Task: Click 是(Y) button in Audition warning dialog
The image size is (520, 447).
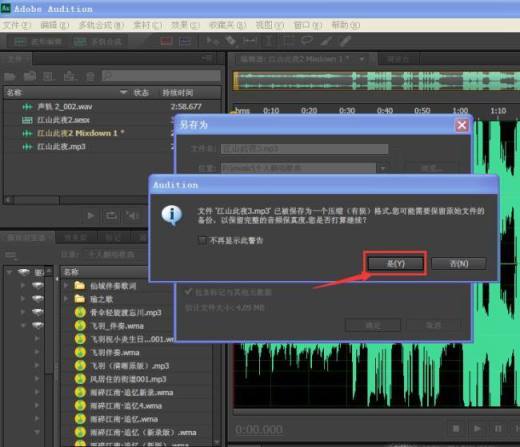Action: tap(395, 264)
